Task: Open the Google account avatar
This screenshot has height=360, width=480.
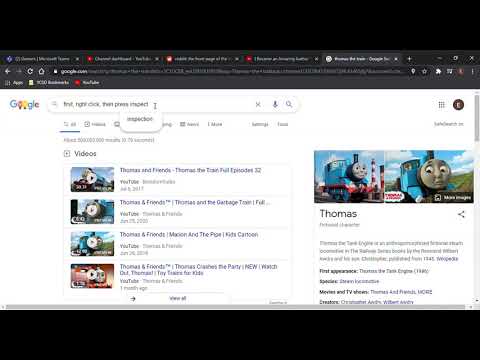Action: click(458, 105)
